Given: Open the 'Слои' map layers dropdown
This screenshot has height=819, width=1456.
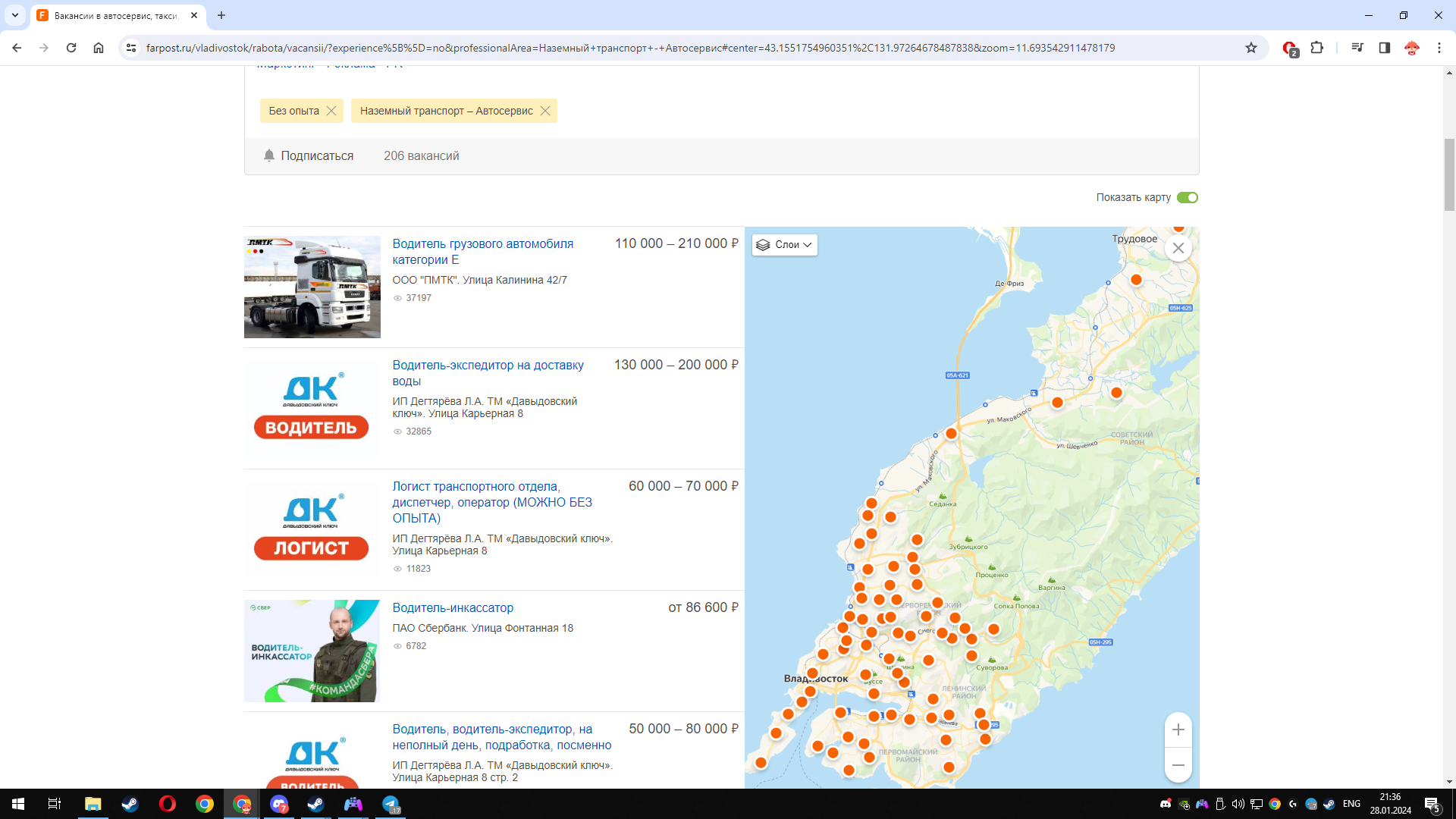Looking at the screenshot, I should 785,245.
